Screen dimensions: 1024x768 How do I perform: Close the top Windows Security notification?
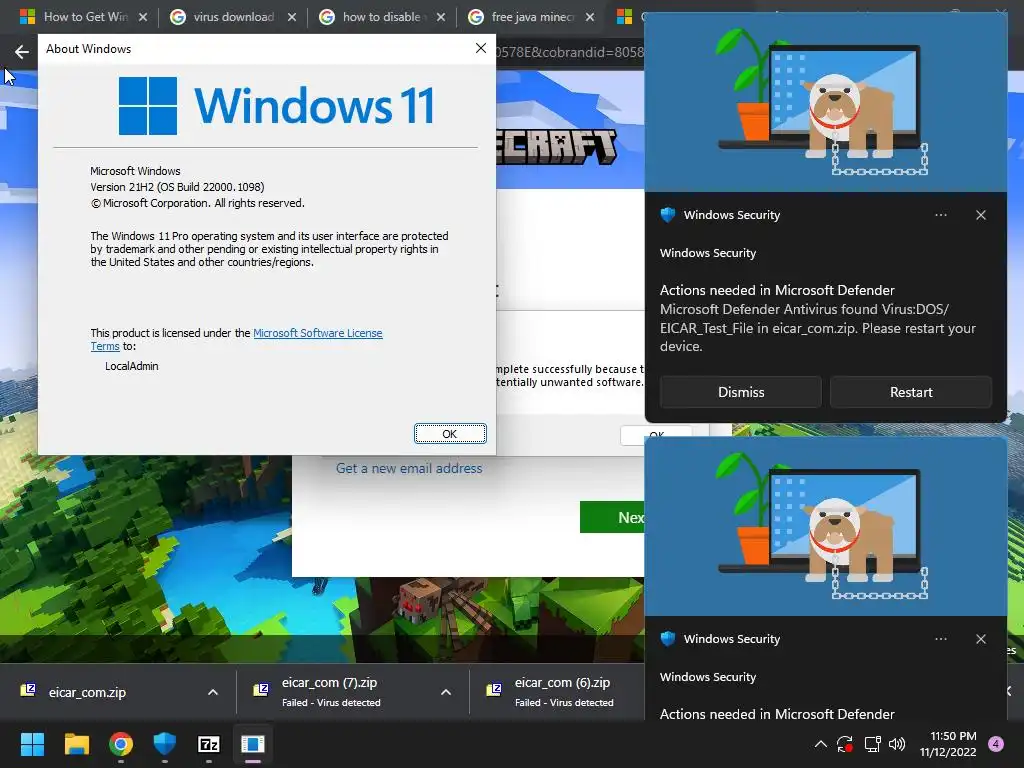(x=980, y=215)
